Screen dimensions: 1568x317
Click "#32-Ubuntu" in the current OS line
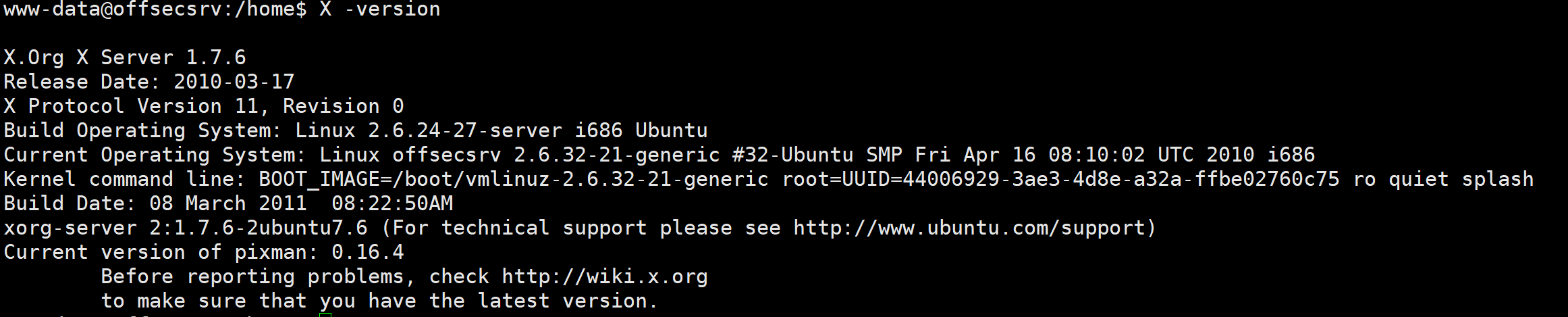[x=792, y=155]
